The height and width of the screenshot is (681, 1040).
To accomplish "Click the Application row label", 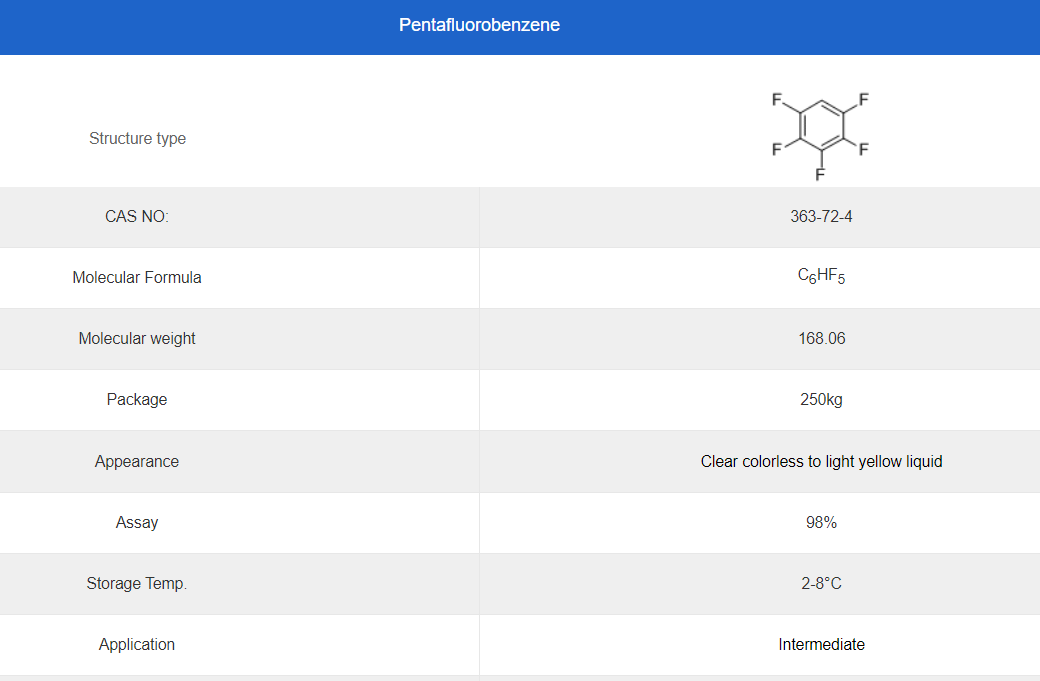I will [x=137, y=645].
